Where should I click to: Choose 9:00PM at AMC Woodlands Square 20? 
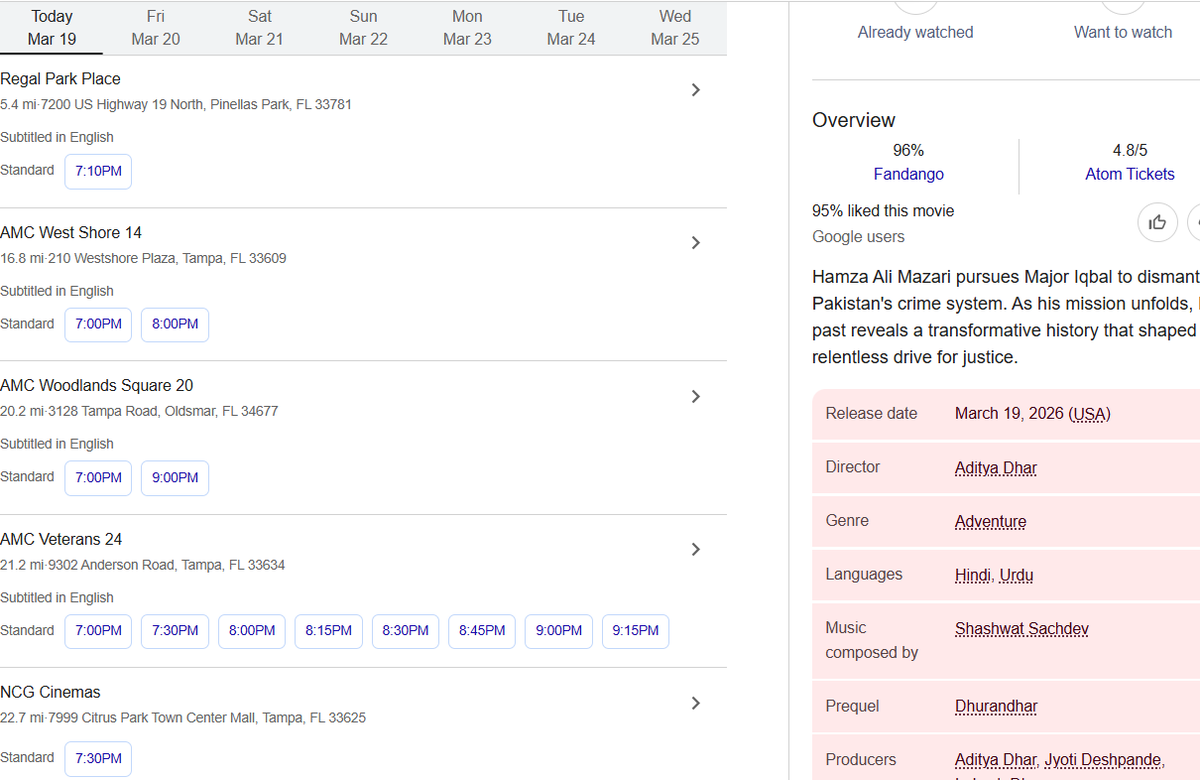[175, 478]
